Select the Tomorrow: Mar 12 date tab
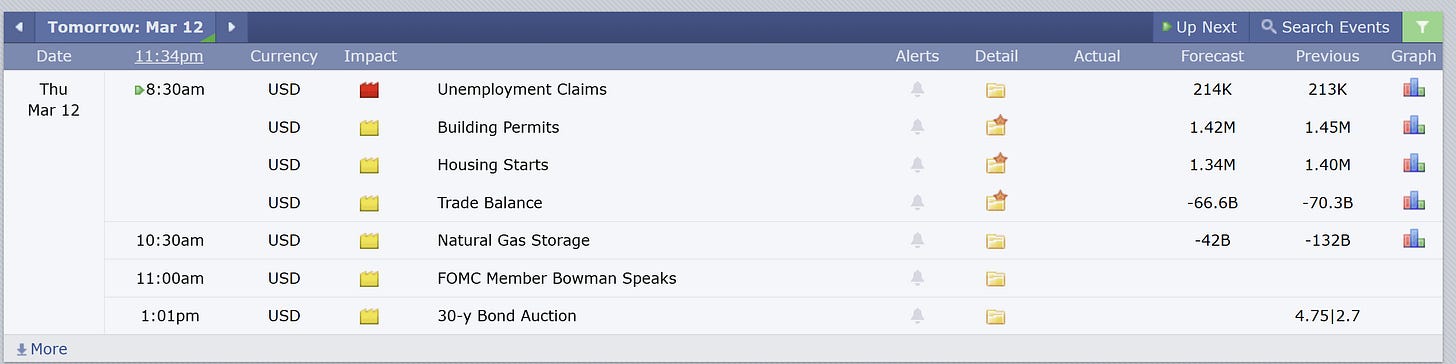The image size is (1456, 364). pos(125,27)
